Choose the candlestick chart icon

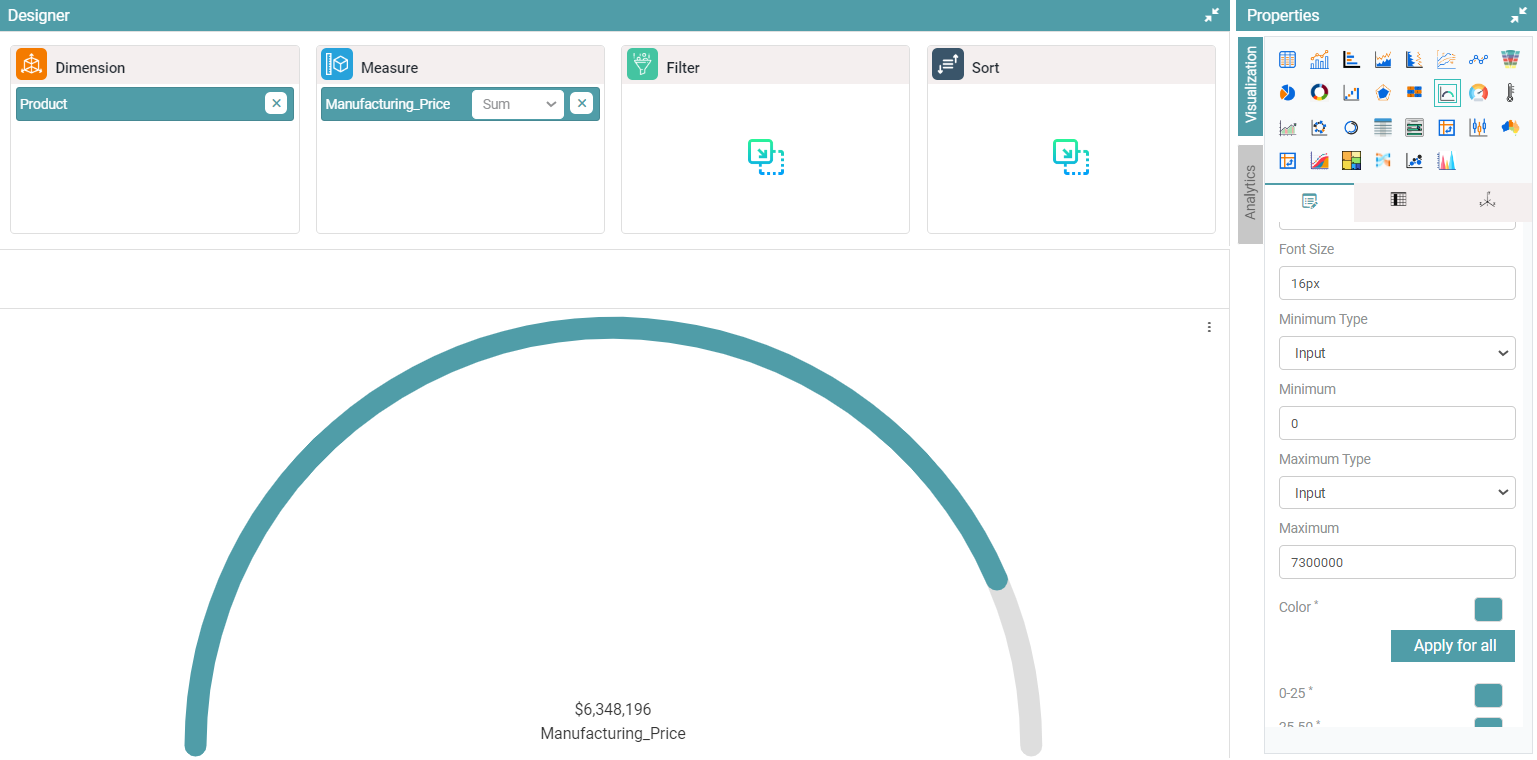coord(1478,127)
